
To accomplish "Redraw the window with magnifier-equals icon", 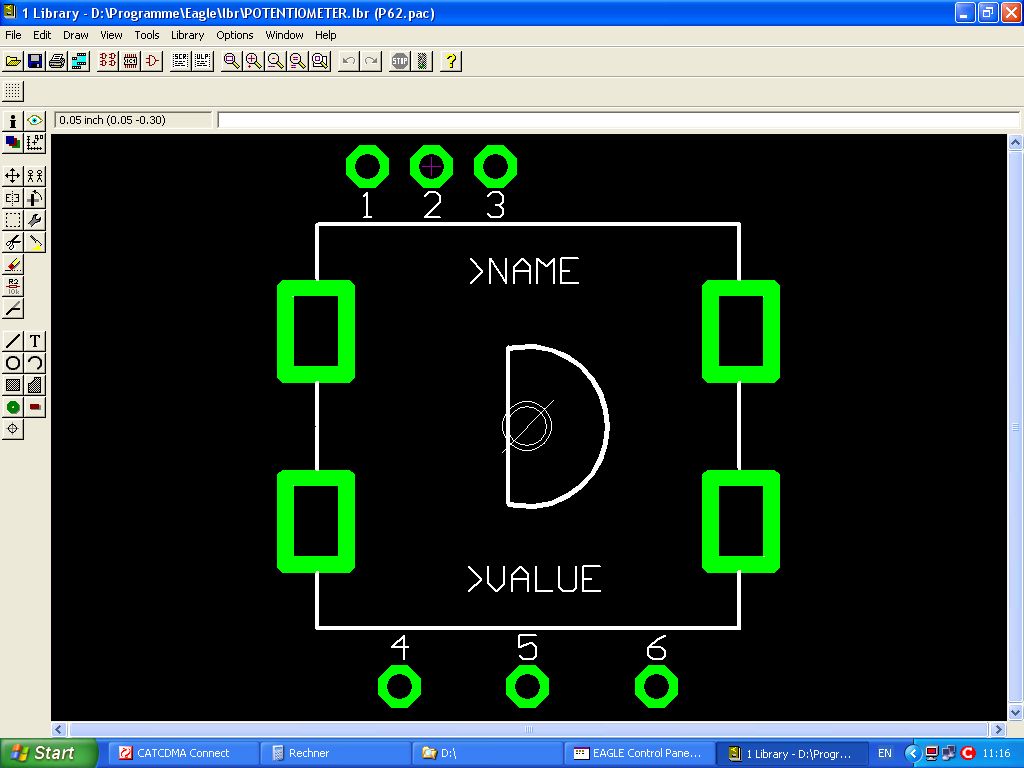I will (x=298, y=61).
